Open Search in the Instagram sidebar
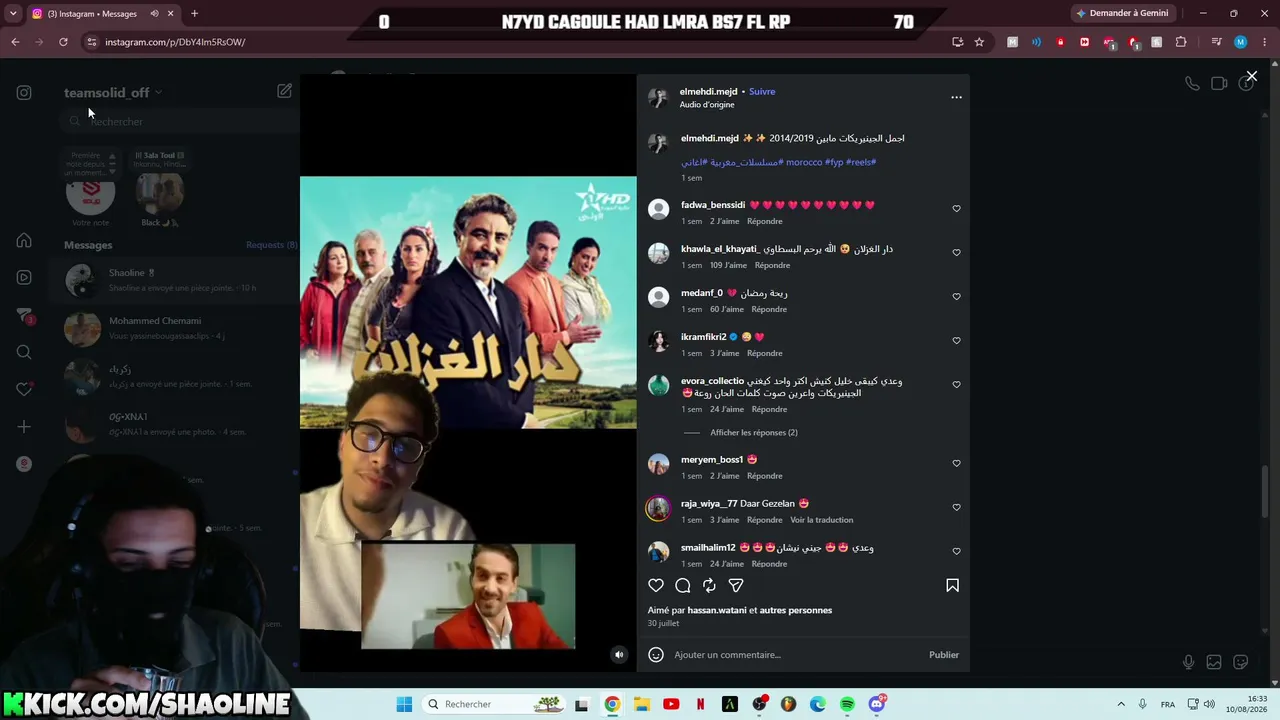This screenshot has height=720, width=1280. pos(24,352)
